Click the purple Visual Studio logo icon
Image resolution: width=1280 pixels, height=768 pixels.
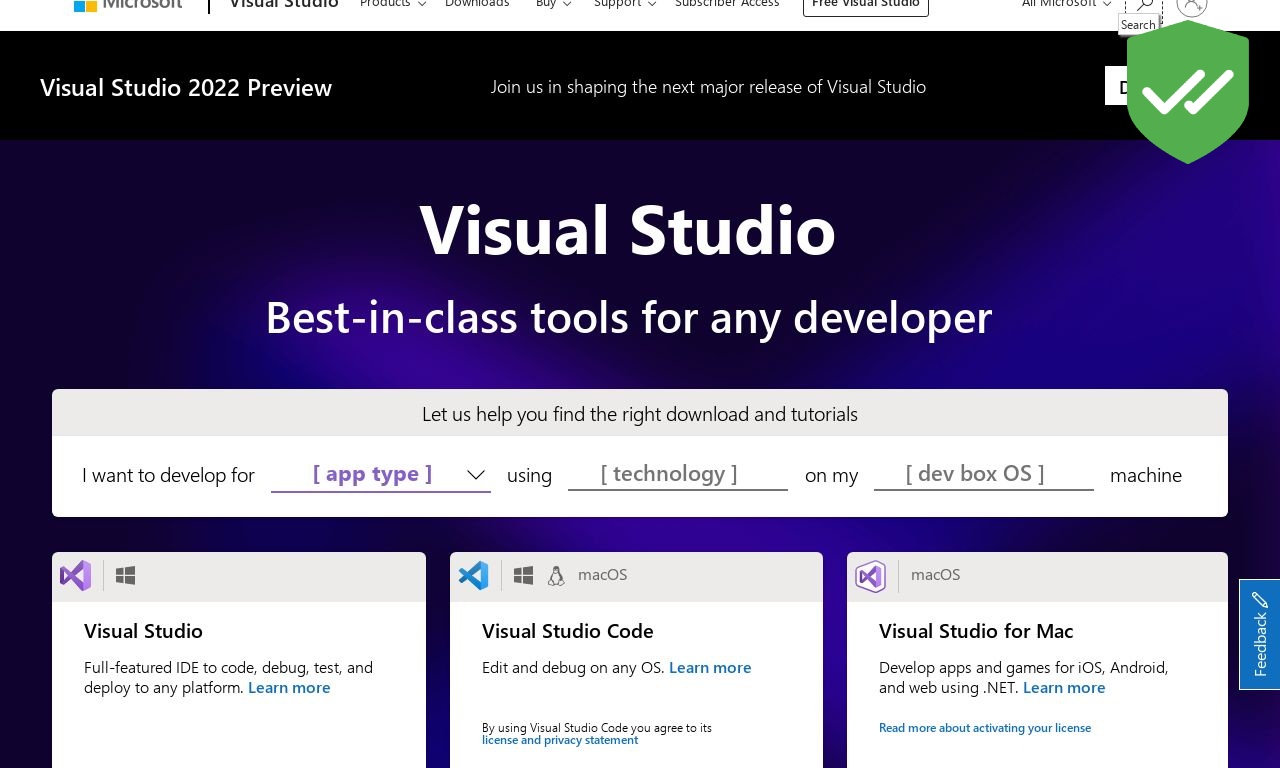76,575
